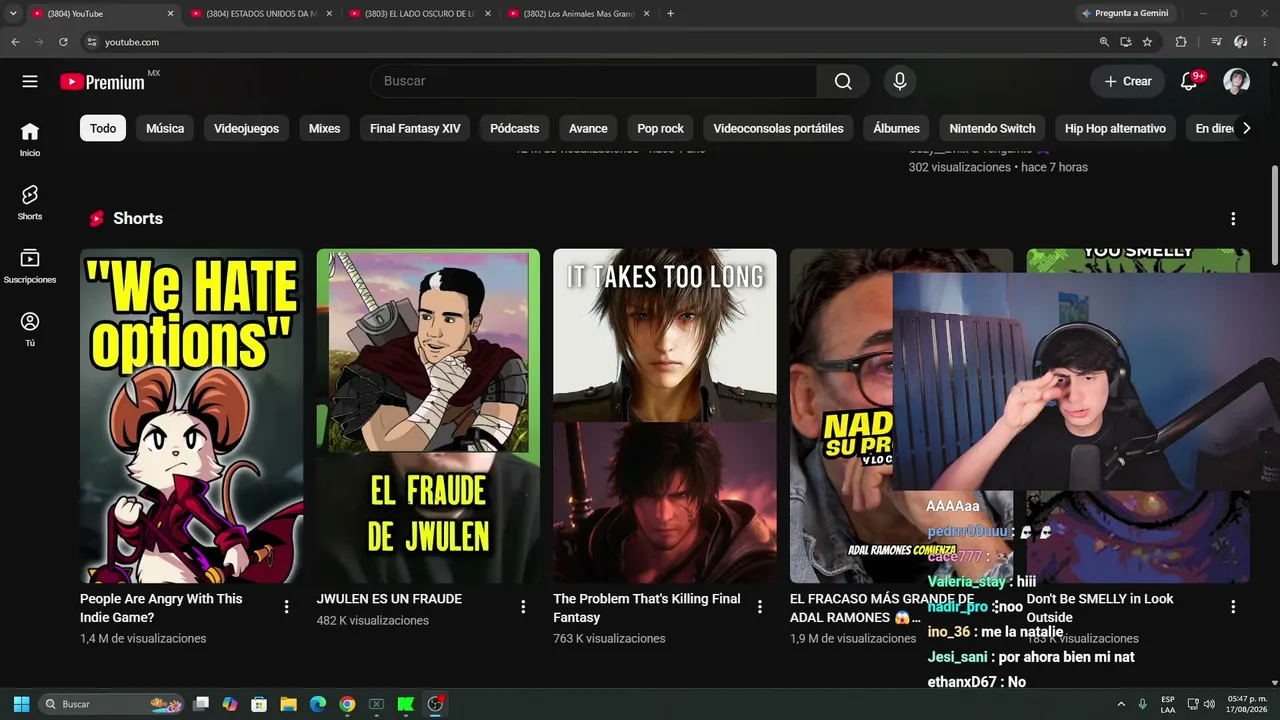The height and width of the screenshot is (720, 1280).
Task: Reload the page in Chrome
Action: pos(63,42)
